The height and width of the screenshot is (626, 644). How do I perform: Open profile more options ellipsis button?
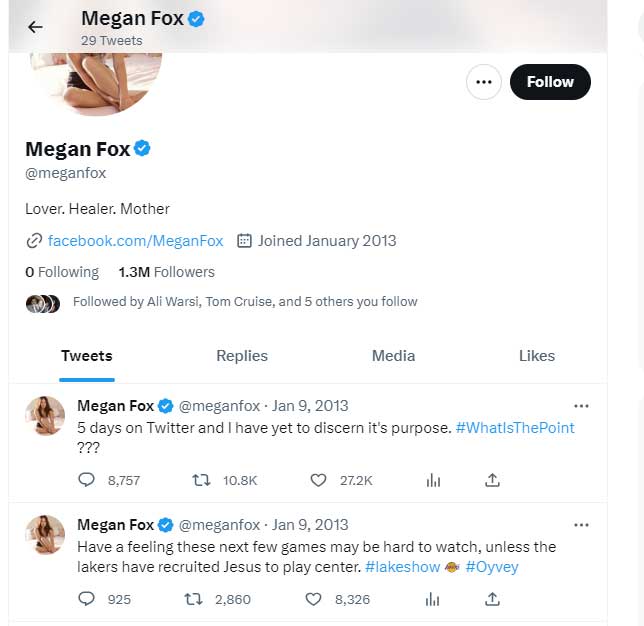pyautogui.click(x=484, y=82)
